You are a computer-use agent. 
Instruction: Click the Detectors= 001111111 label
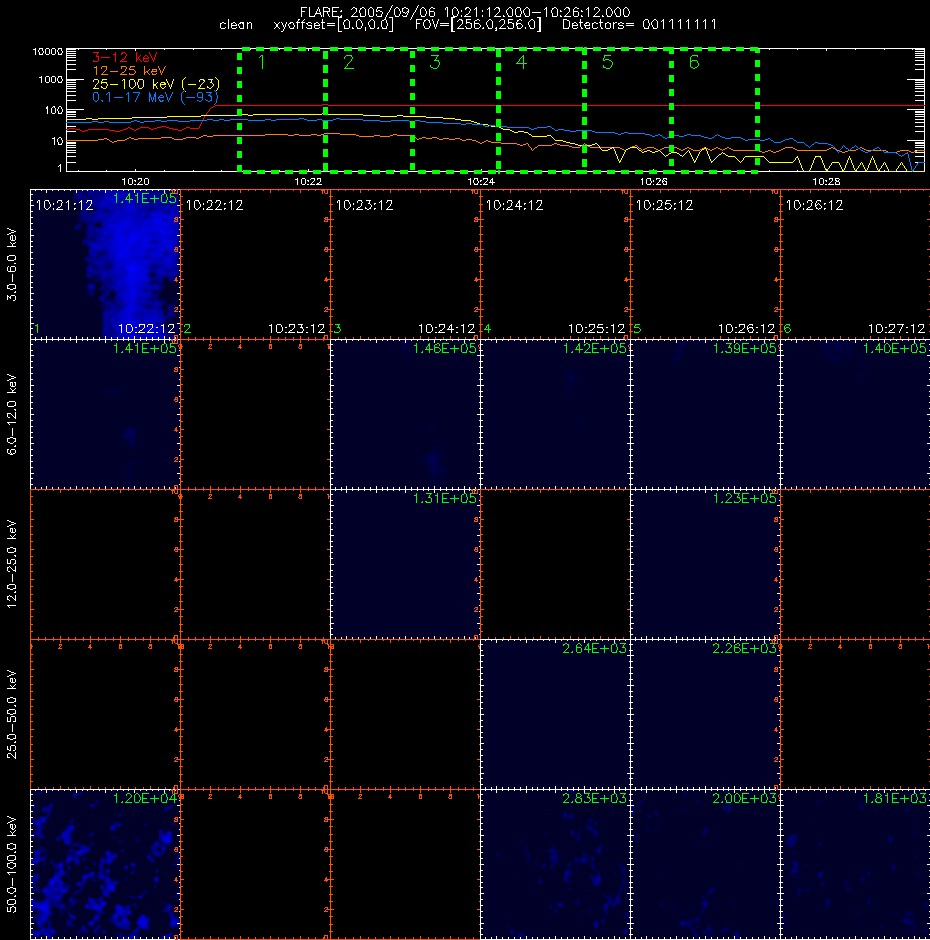coord(639,25)
